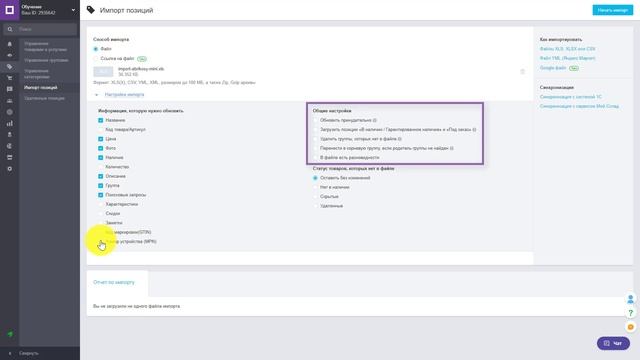Image resolution: width=640 pixels, height=360 pixels.
Task: Open "Управление группами" menu item
Action: pyautogui.click(x=46, y=60)
